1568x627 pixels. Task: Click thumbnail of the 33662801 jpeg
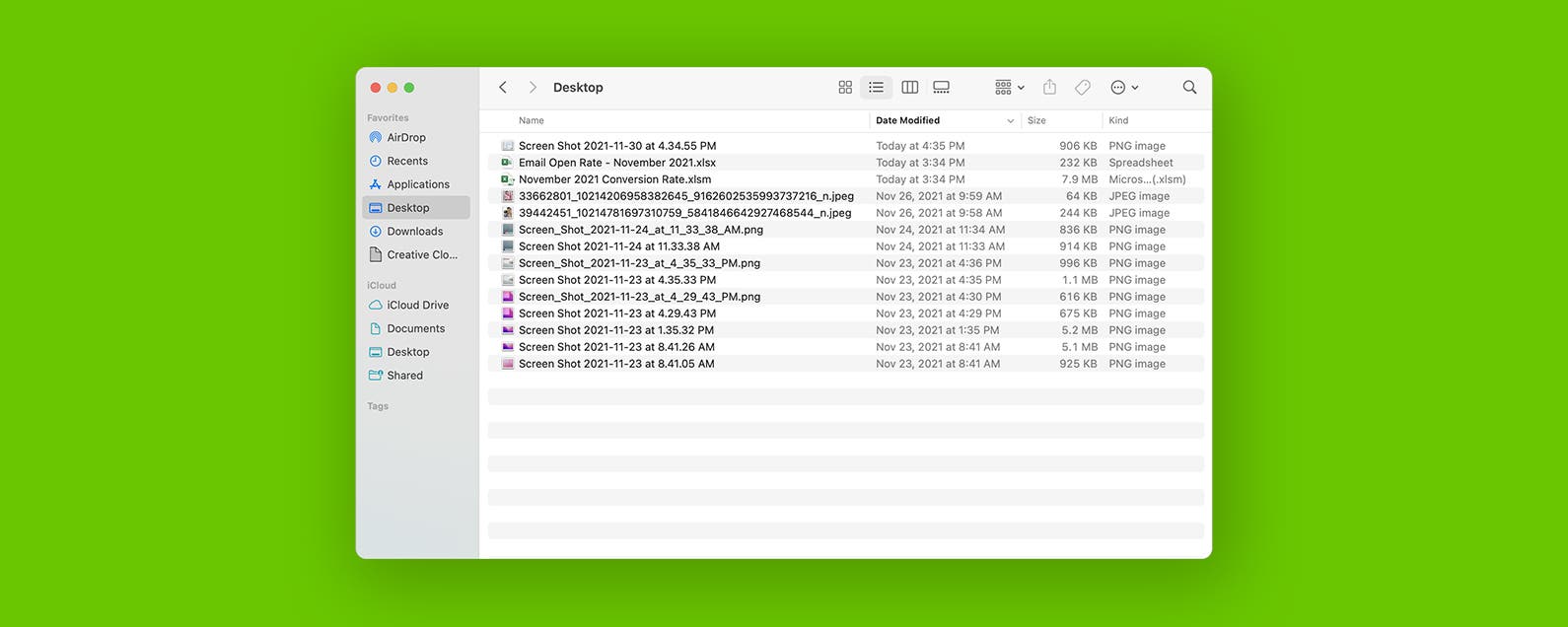(507, 196)
